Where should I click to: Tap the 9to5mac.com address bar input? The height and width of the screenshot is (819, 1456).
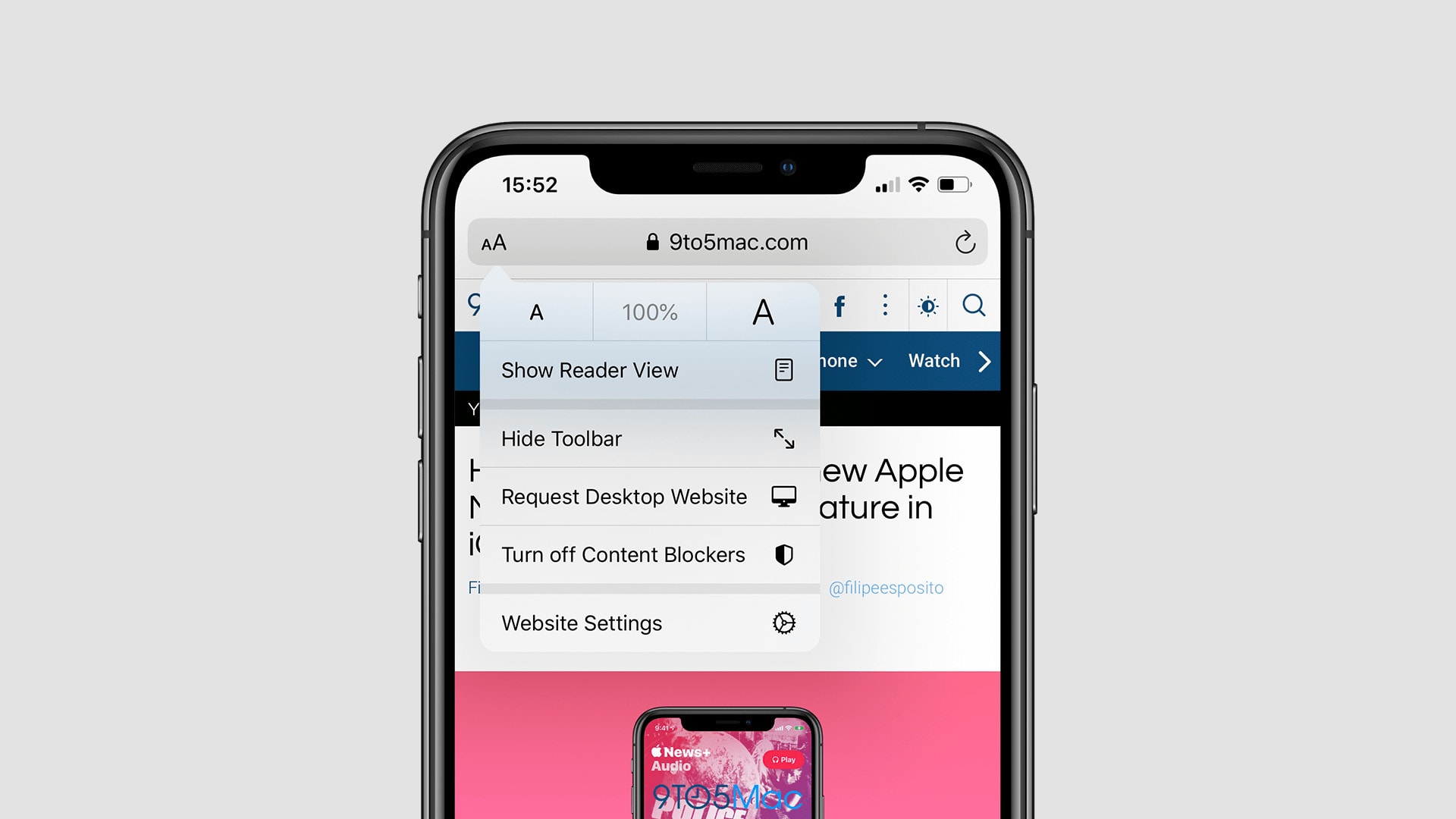(726, 242)
